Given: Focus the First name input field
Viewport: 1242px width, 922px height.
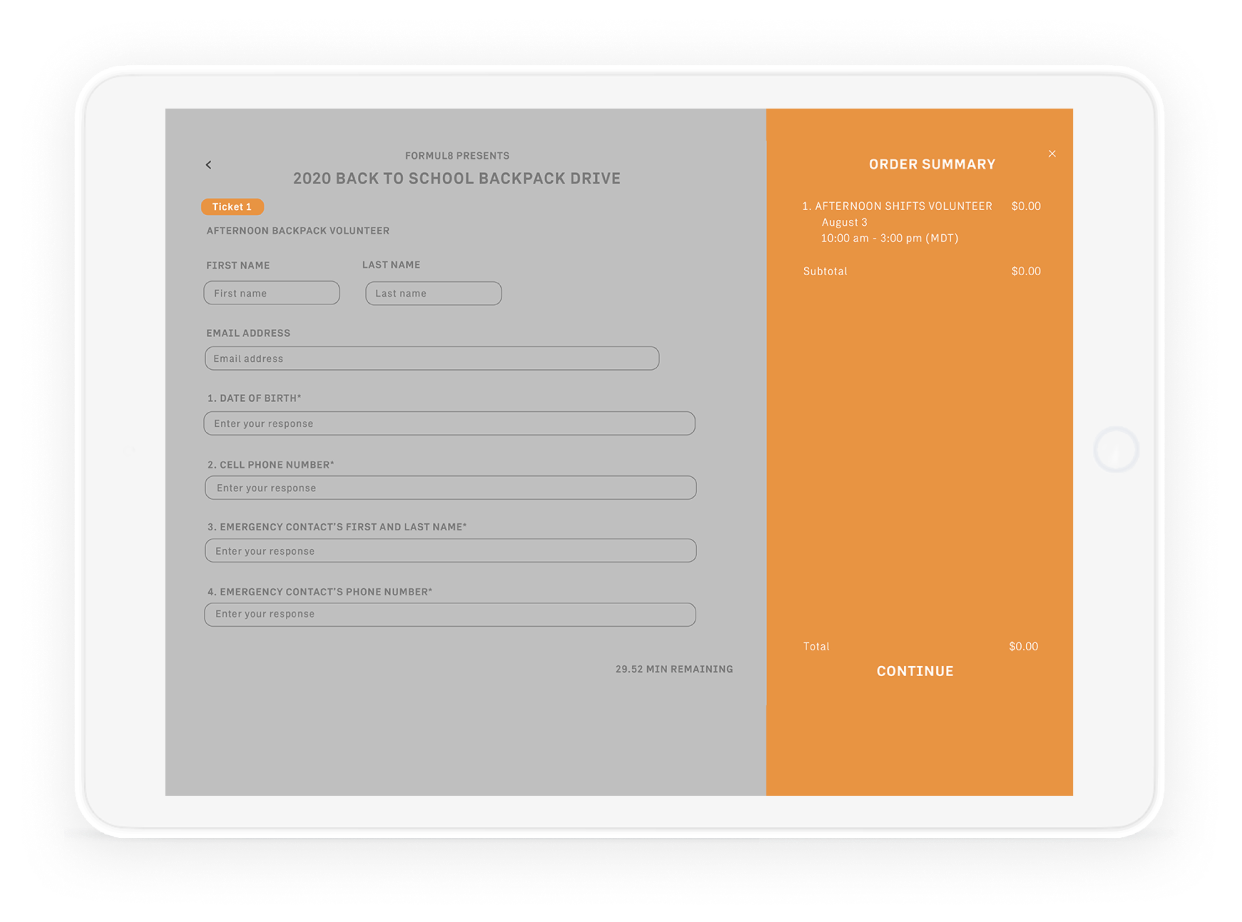Looking at the screenshot, I should click(x=272, y=293).
